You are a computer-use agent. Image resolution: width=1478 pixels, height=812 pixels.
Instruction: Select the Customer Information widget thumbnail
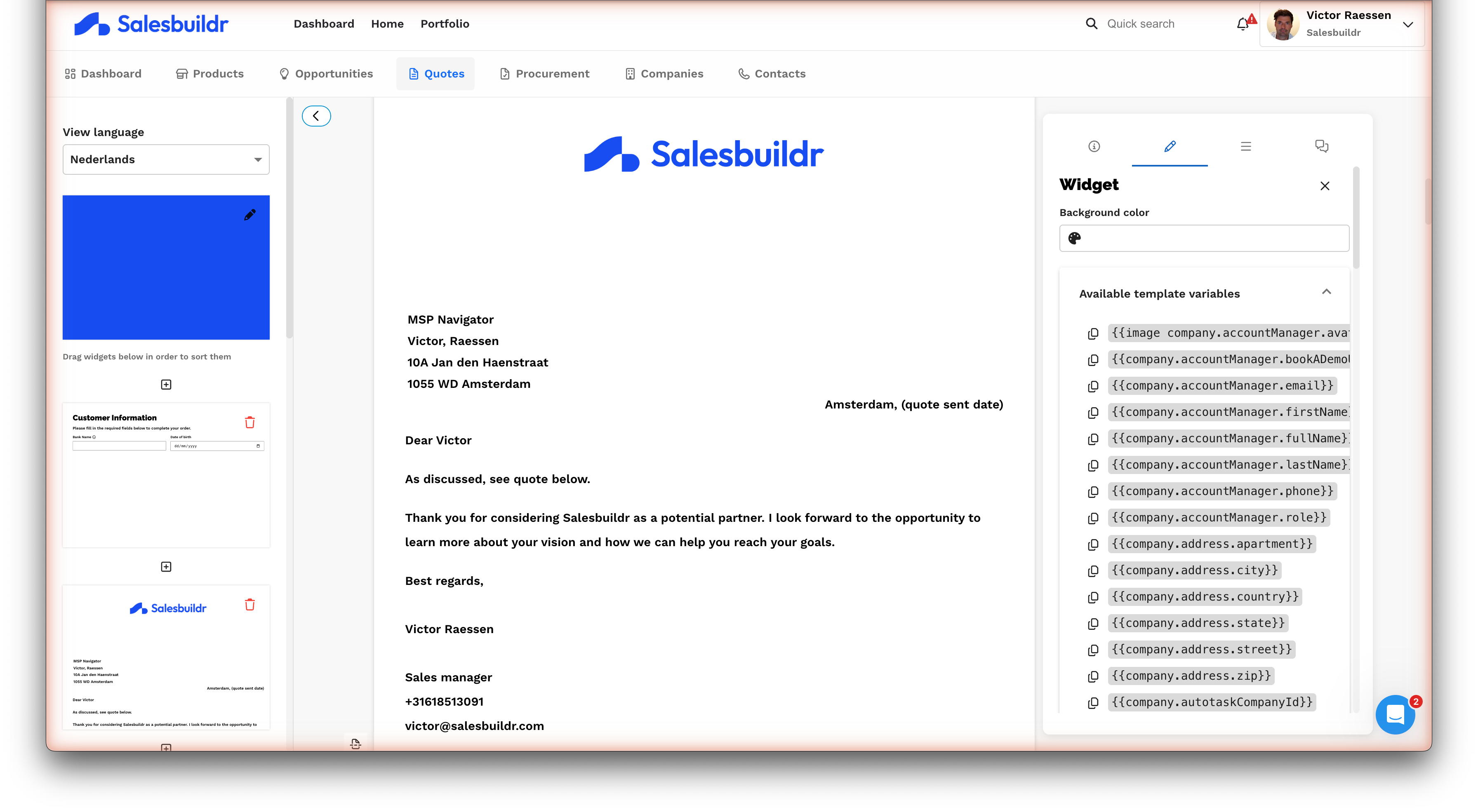coord(166,475)
